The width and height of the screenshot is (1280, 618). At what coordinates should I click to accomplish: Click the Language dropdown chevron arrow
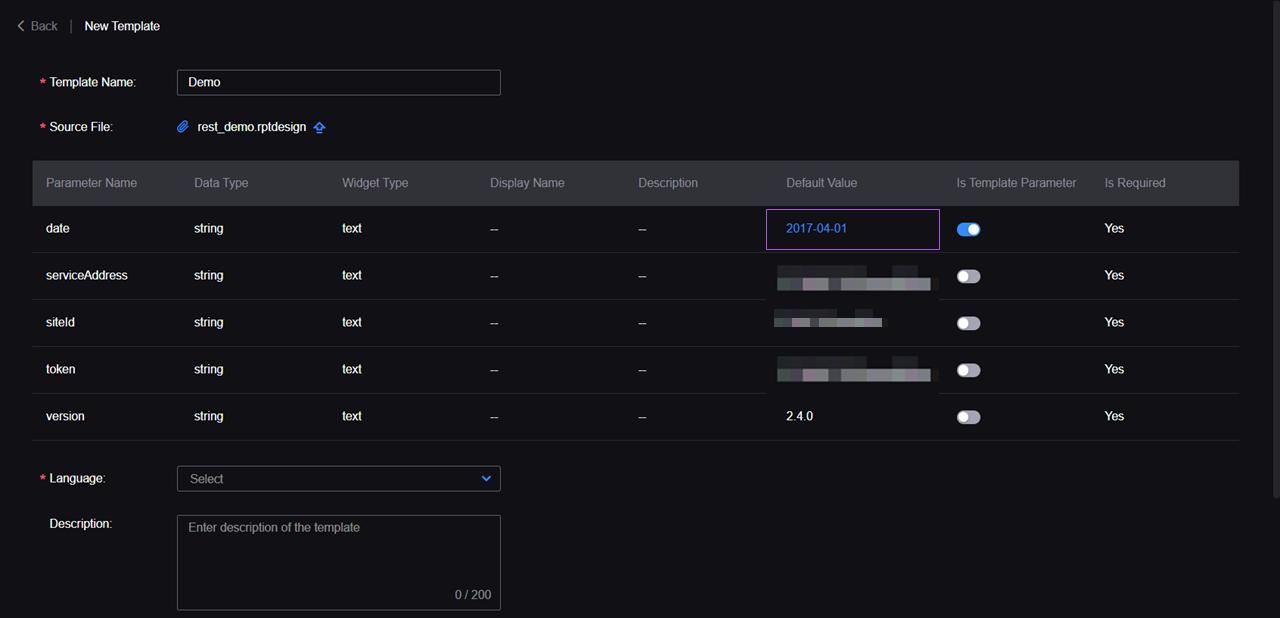(x=486, y=479)
